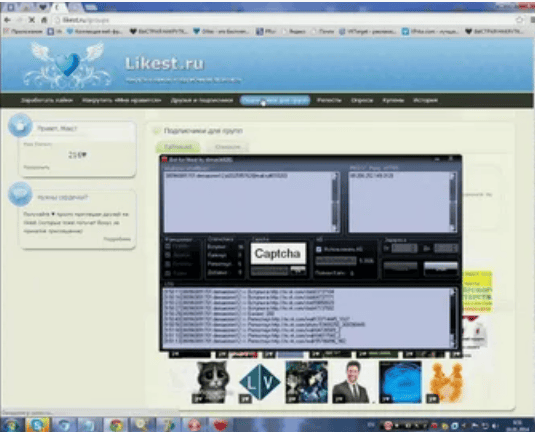Close the bot window

(451, 159)
